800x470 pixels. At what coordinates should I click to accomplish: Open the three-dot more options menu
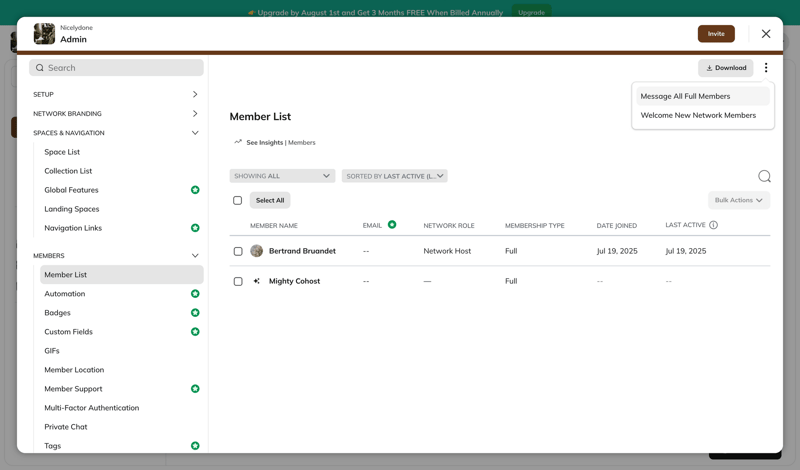point(765,68)
